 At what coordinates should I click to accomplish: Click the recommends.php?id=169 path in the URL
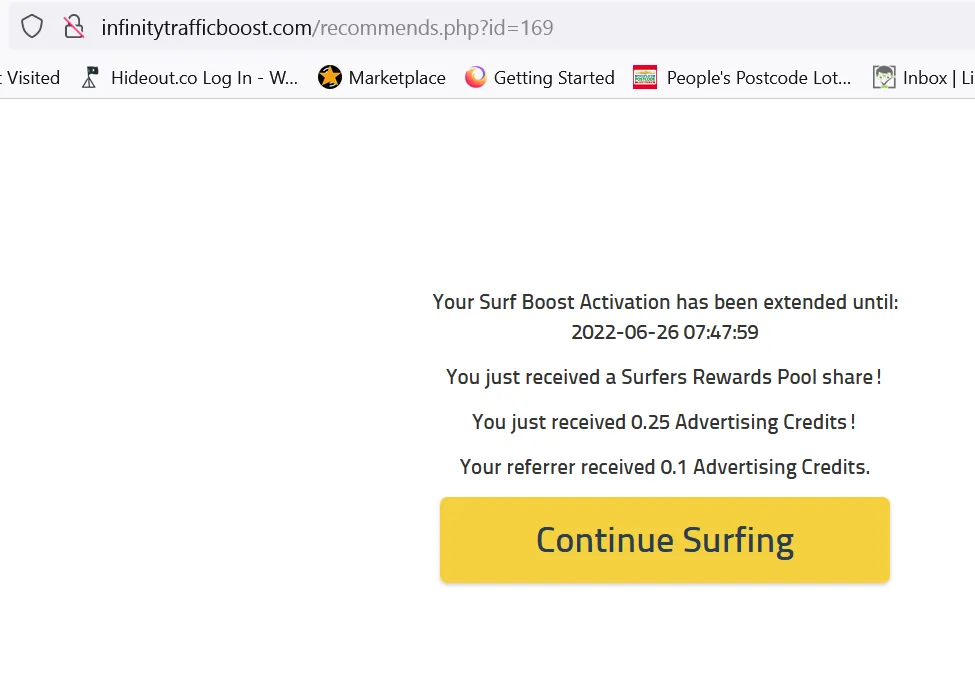[437, 27]
